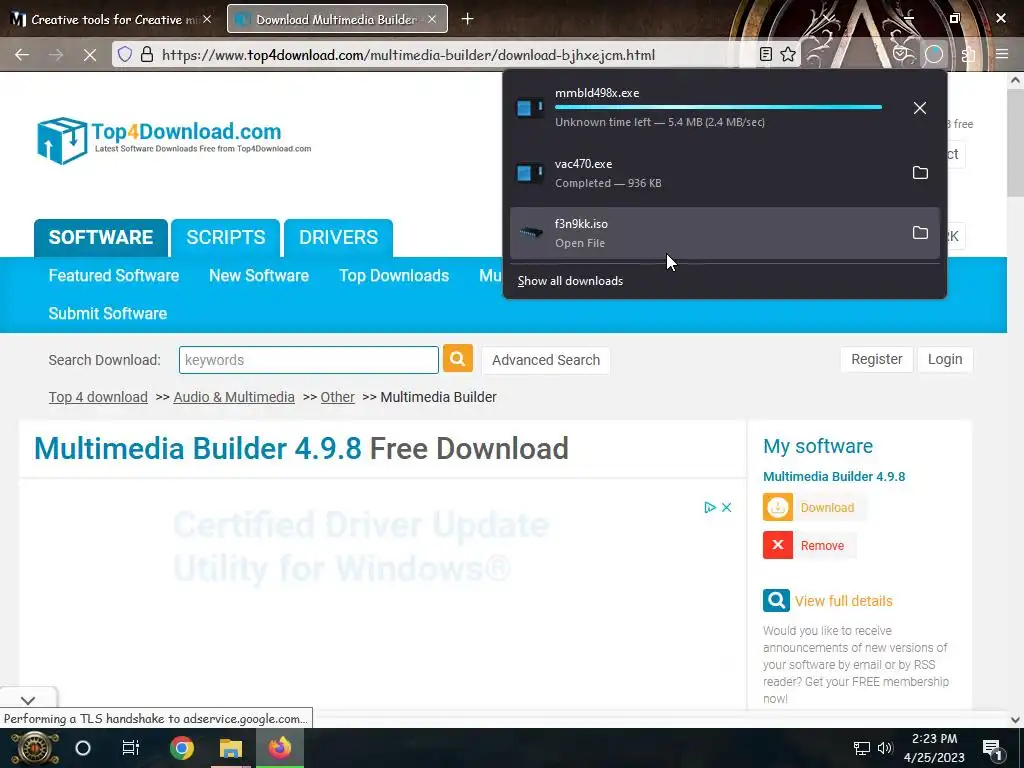Click the Register button
The width and height of the screenshot is (1024, 768).
[x=876, y=359]
